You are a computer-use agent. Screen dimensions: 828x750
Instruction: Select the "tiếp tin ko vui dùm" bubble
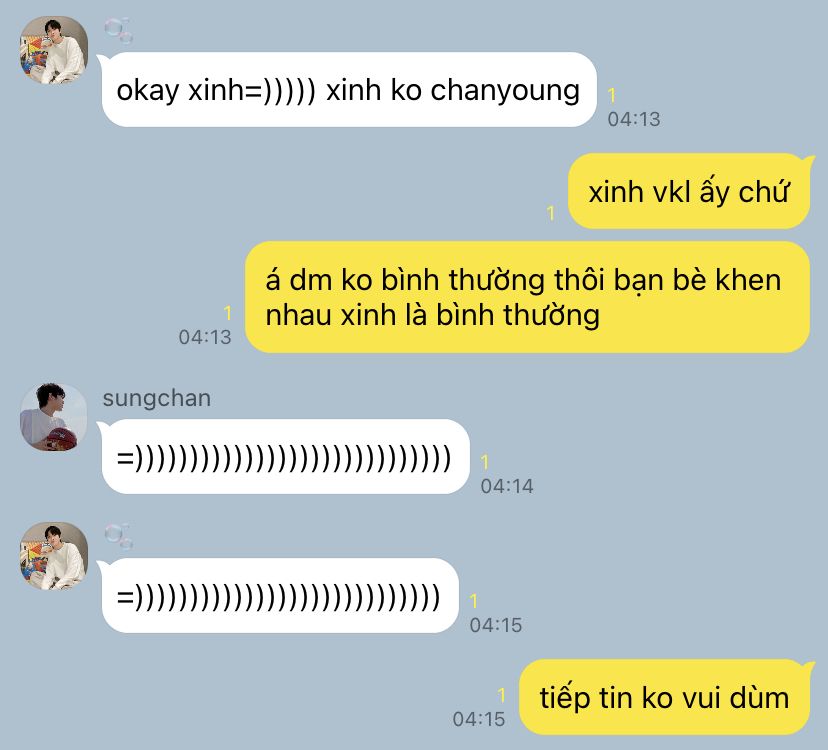click(664, 697)
